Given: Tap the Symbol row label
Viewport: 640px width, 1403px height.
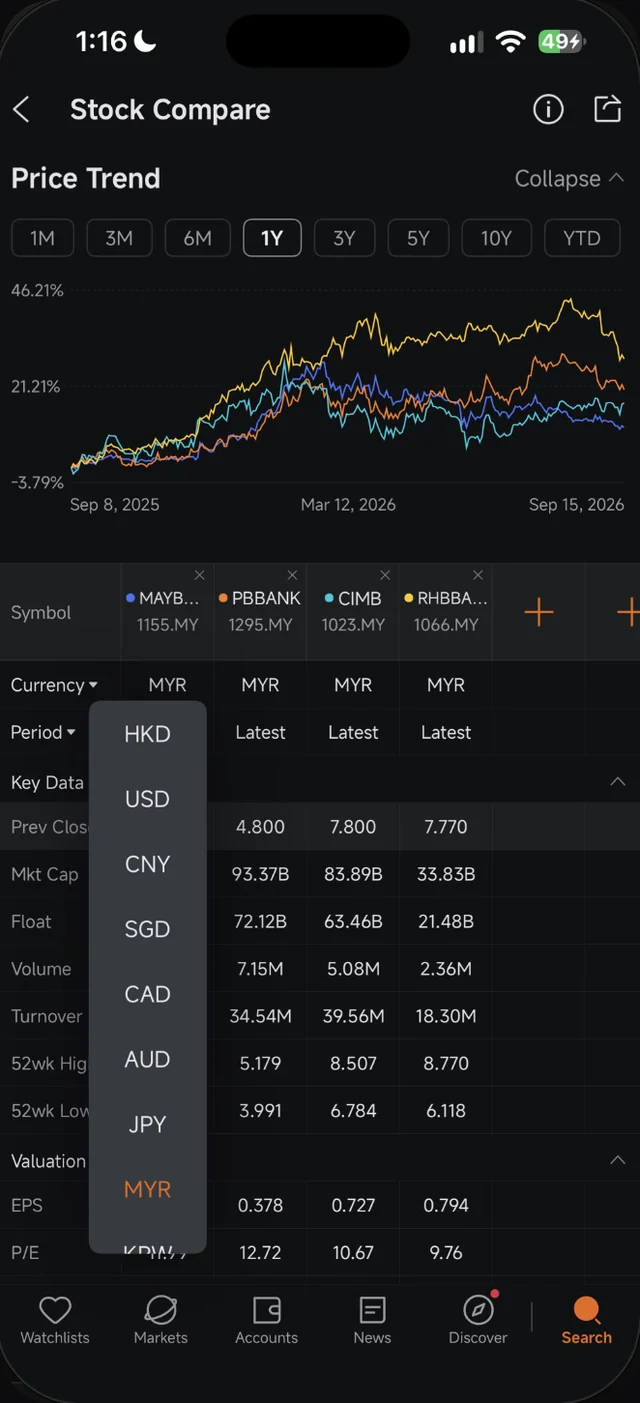Looking at the screenshot, I should coord(41,612).
